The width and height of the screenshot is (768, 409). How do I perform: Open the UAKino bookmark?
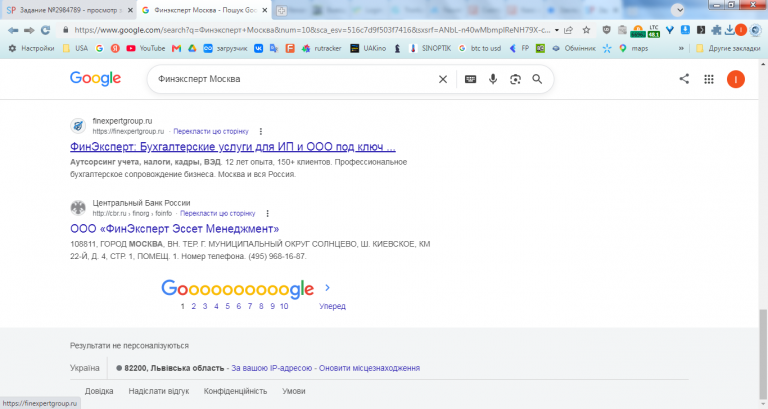(x=368, y=48)
